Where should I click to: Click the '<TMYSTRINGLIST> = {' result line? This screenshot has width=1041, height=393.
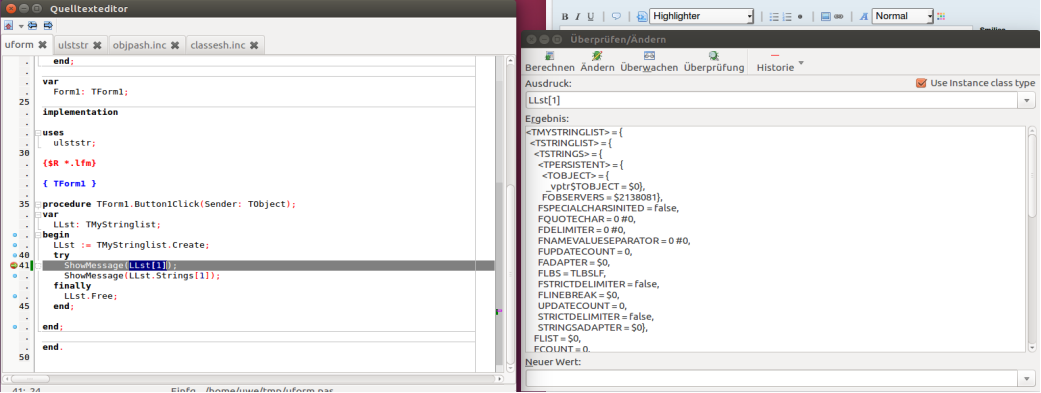coord(573,132)
